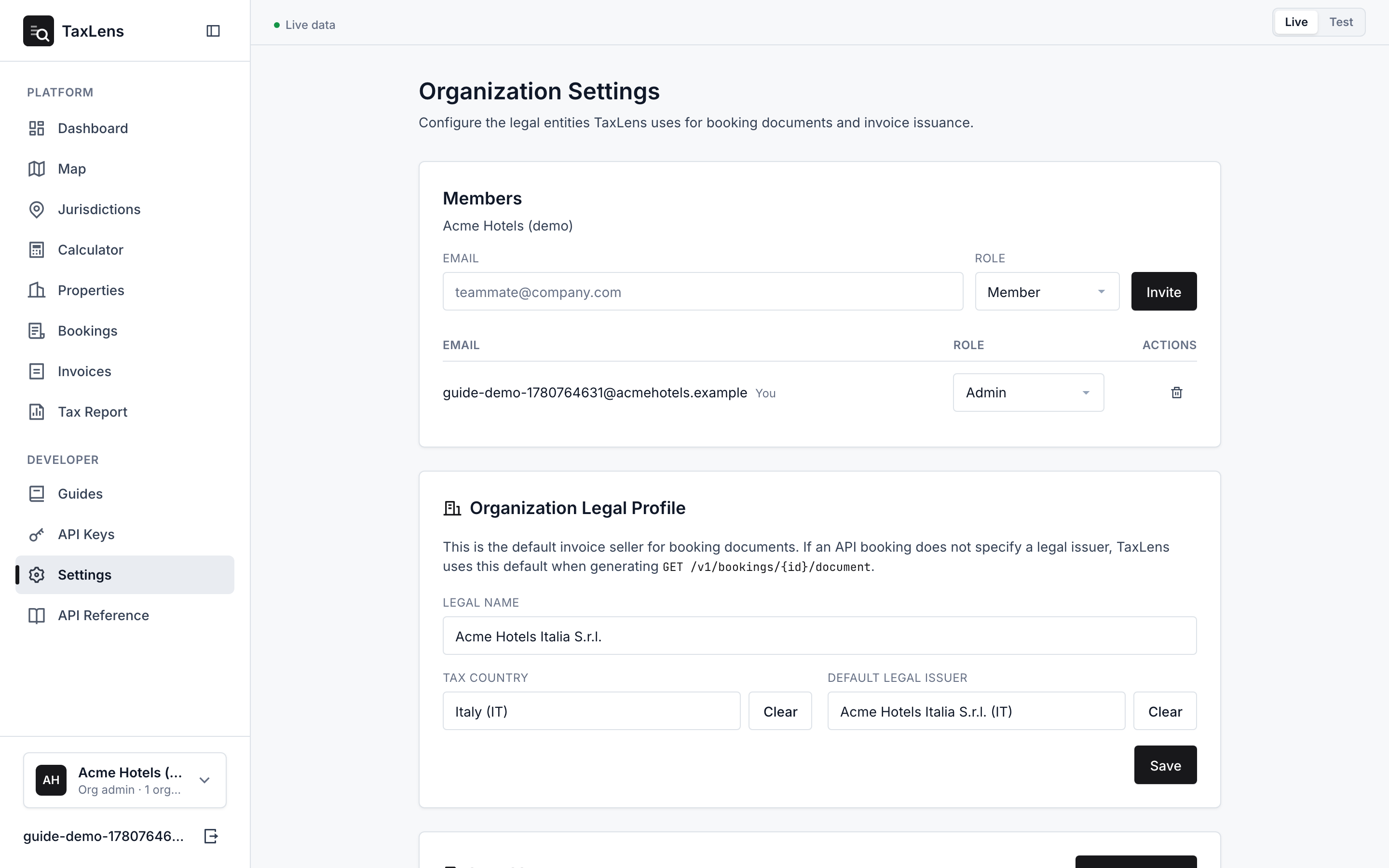Image resolution: width=1389 pixels, height=868 pixels.
Task: Click the AH organization avatar
Action: tap(51, 780)
